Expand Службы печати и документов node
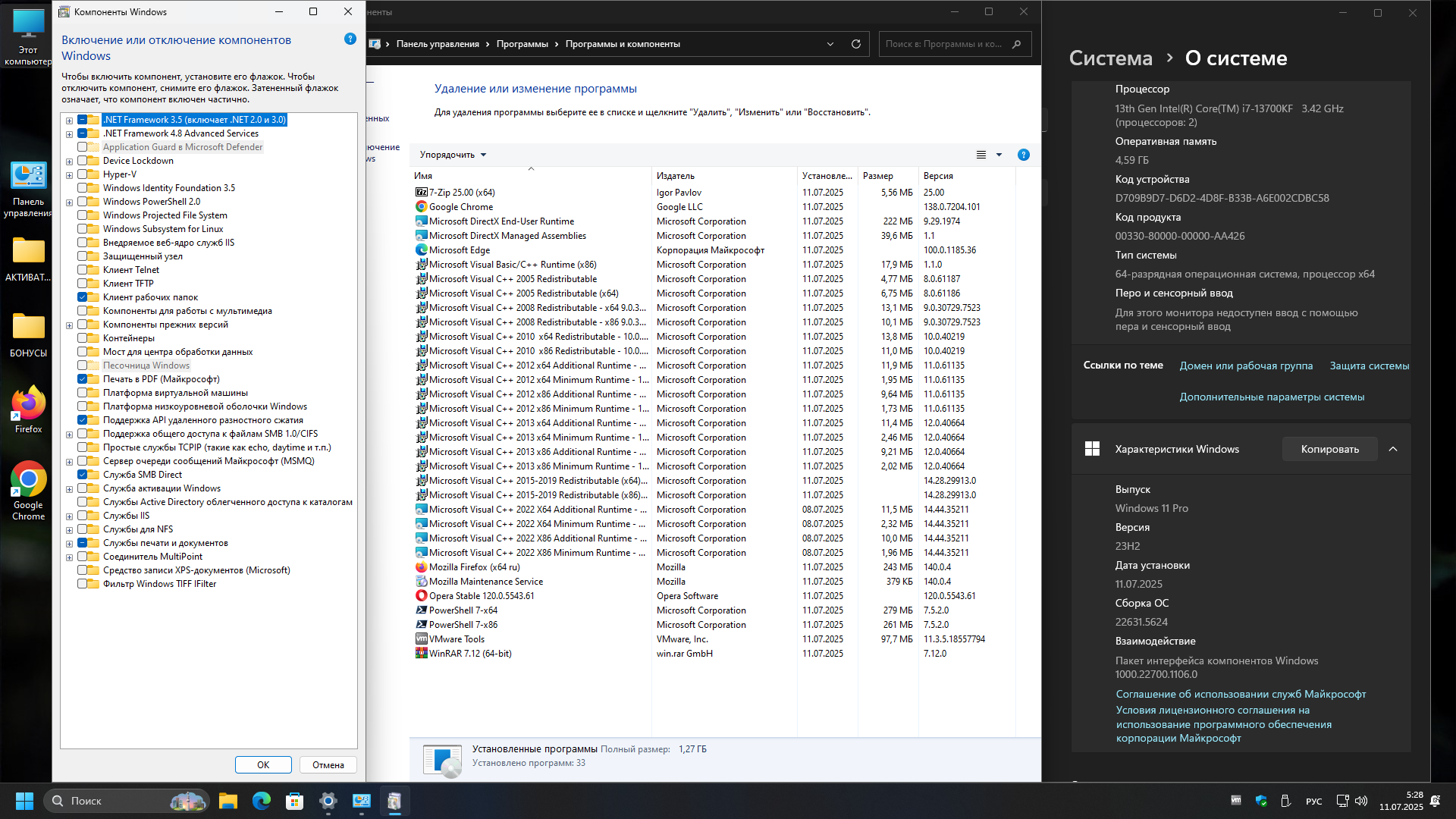Image resolution: width=1456 pixels, height=819 pixels. click(69, 544)
